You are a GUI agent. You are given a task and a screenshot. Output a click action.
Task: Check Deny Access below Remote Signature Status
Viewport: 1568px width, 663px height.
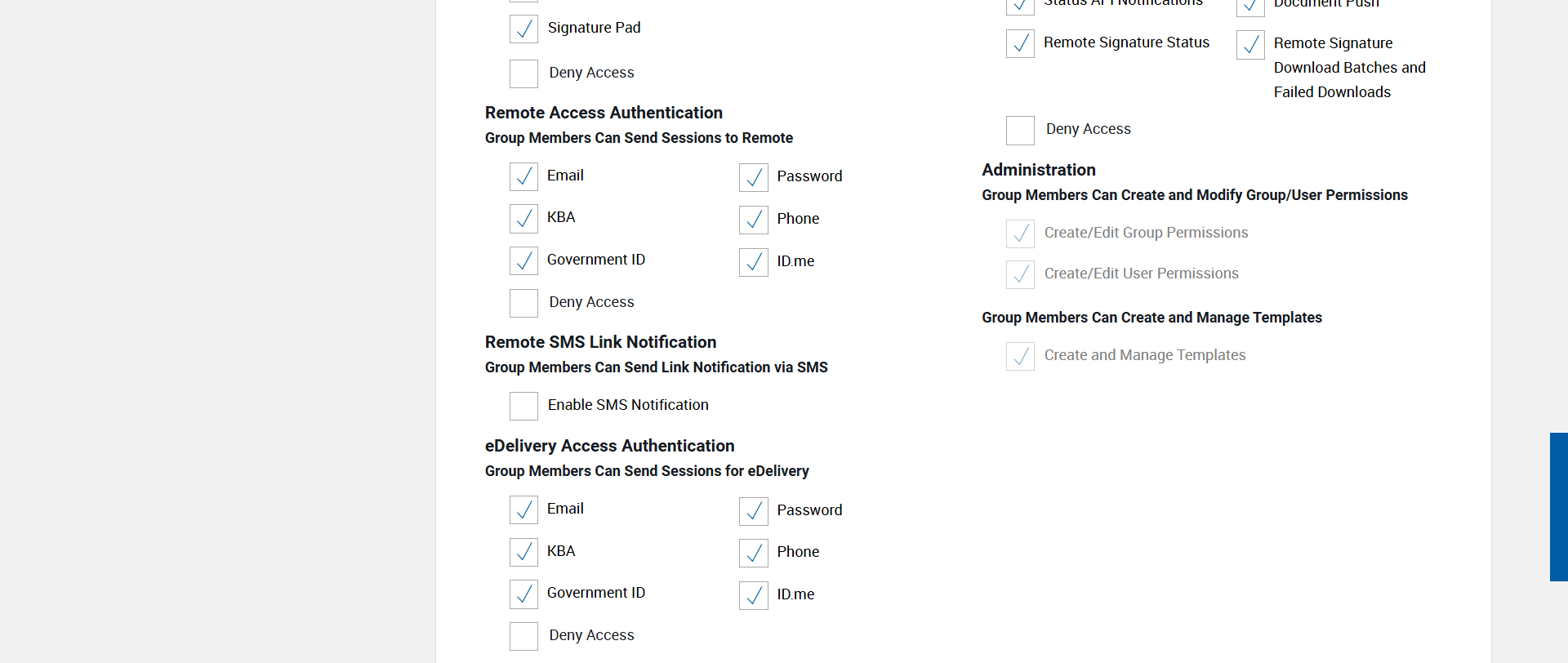pos(1020,130)
